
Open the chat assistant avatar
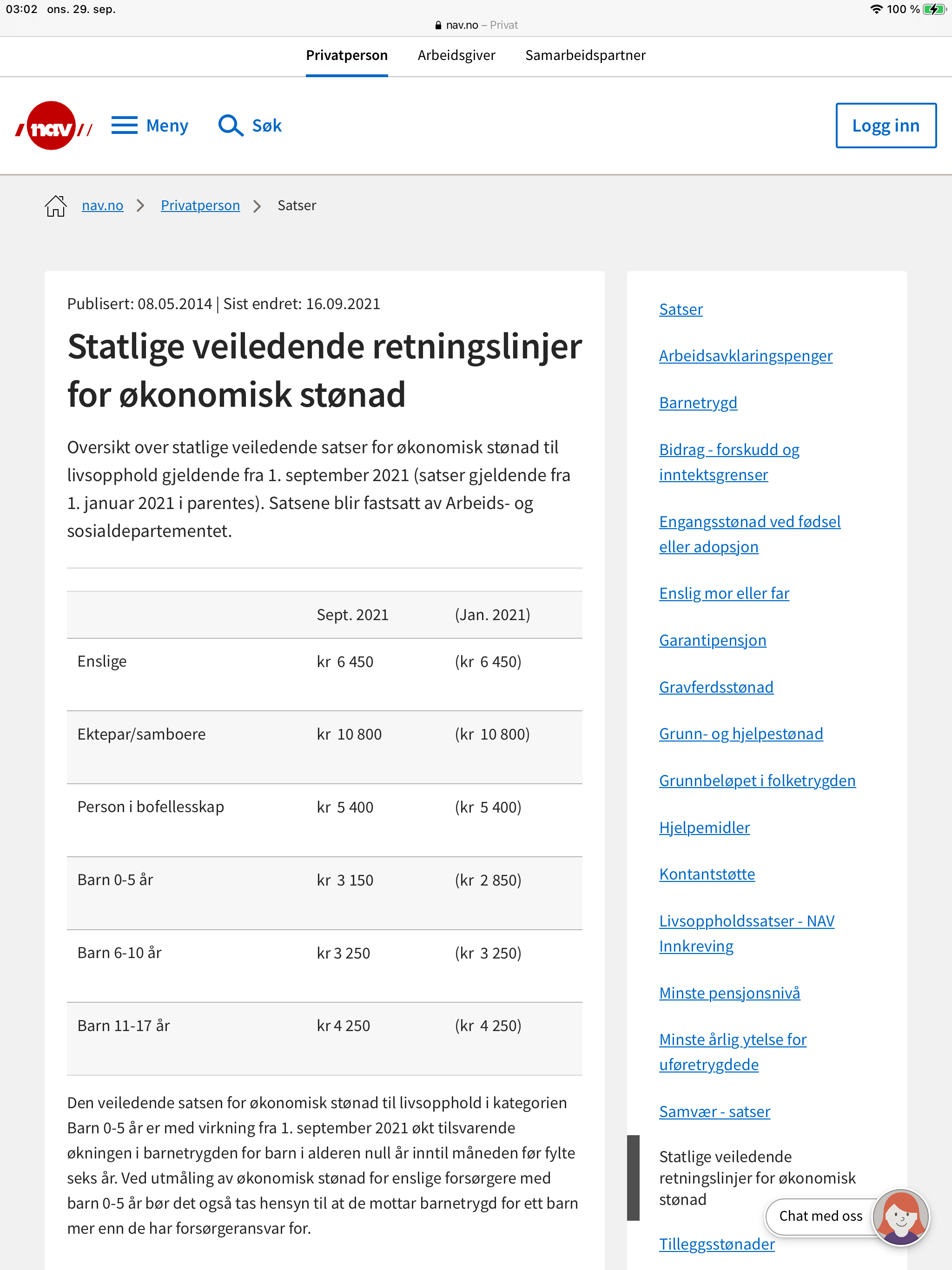(900, 1217)
